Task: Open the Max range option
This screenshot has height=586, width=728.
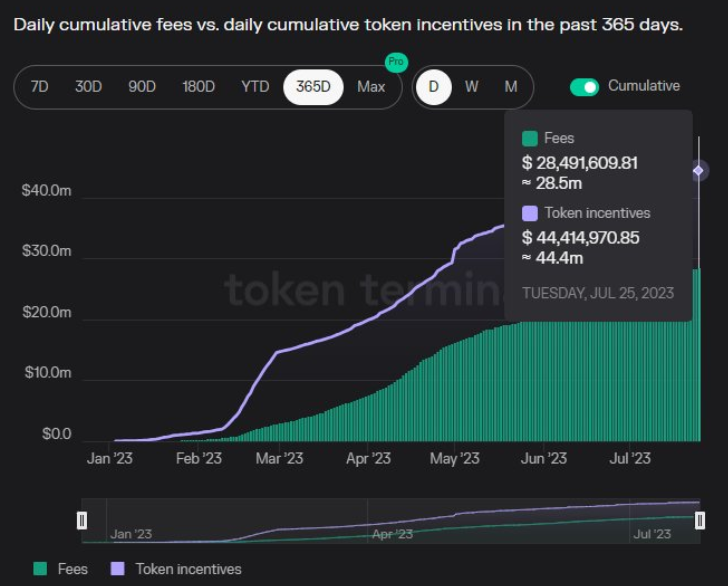Action: (371, 87)
